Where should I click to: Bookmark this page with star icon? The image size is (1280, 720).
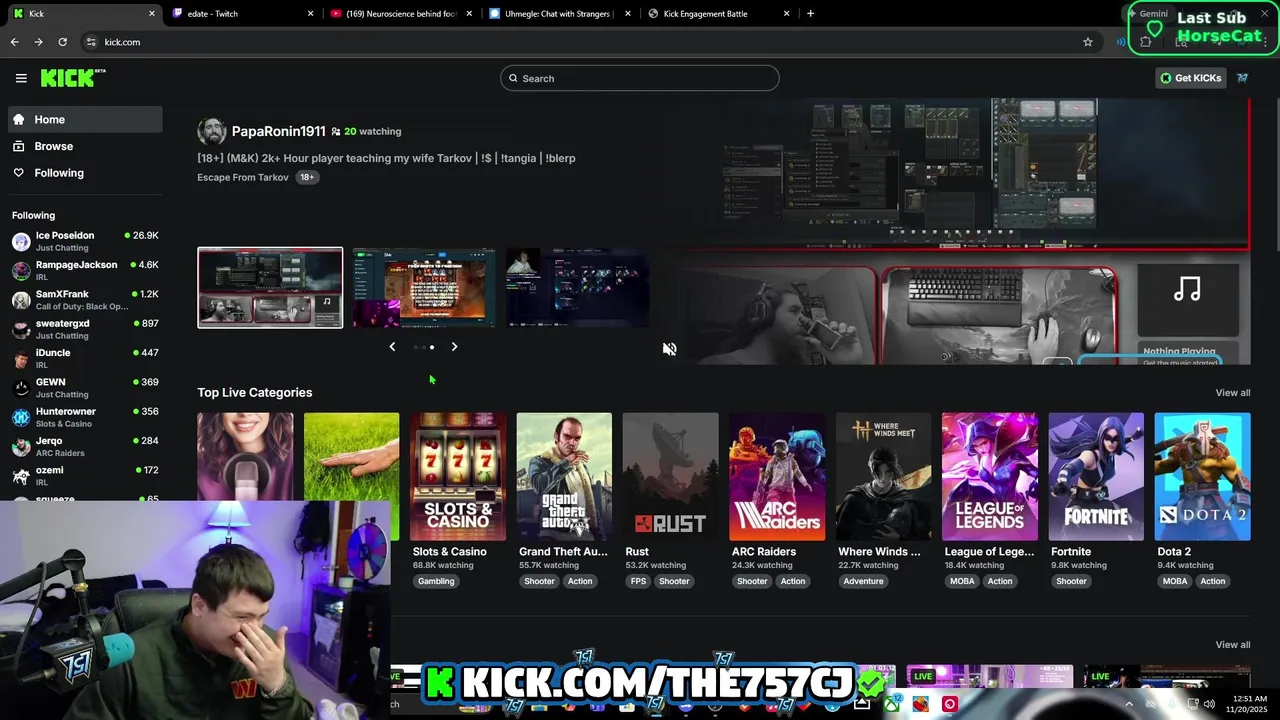click(x=1088, y=42)
